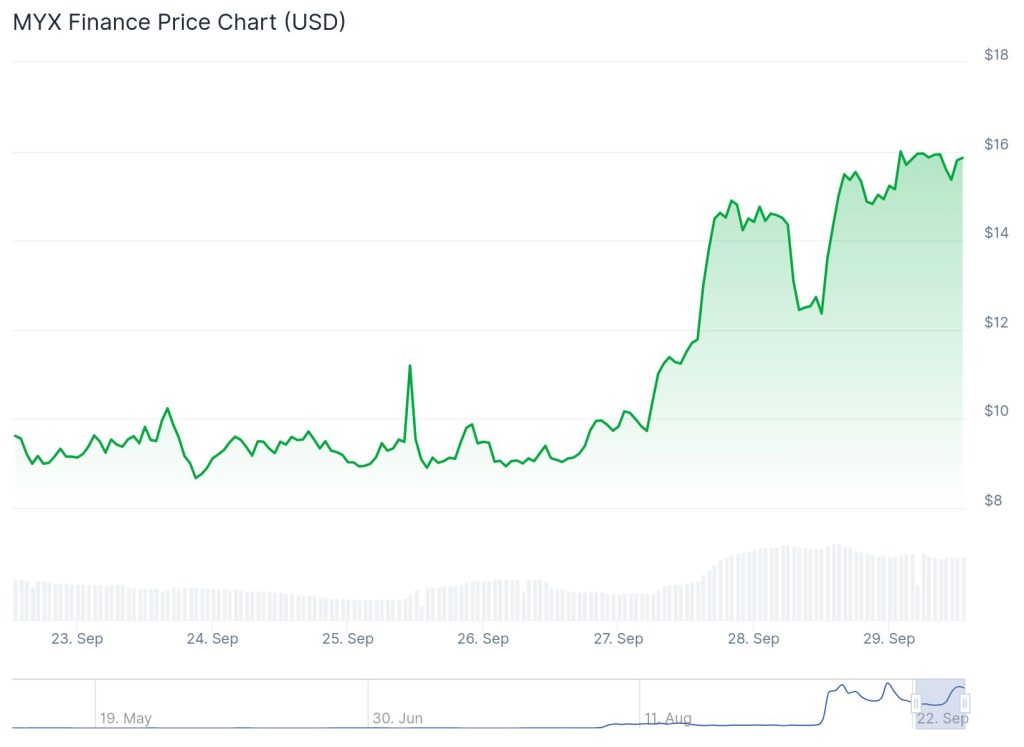Click the price spike peak on 25 Sep
Viewport: 1024px width, 747px height.
pos(410,366)
